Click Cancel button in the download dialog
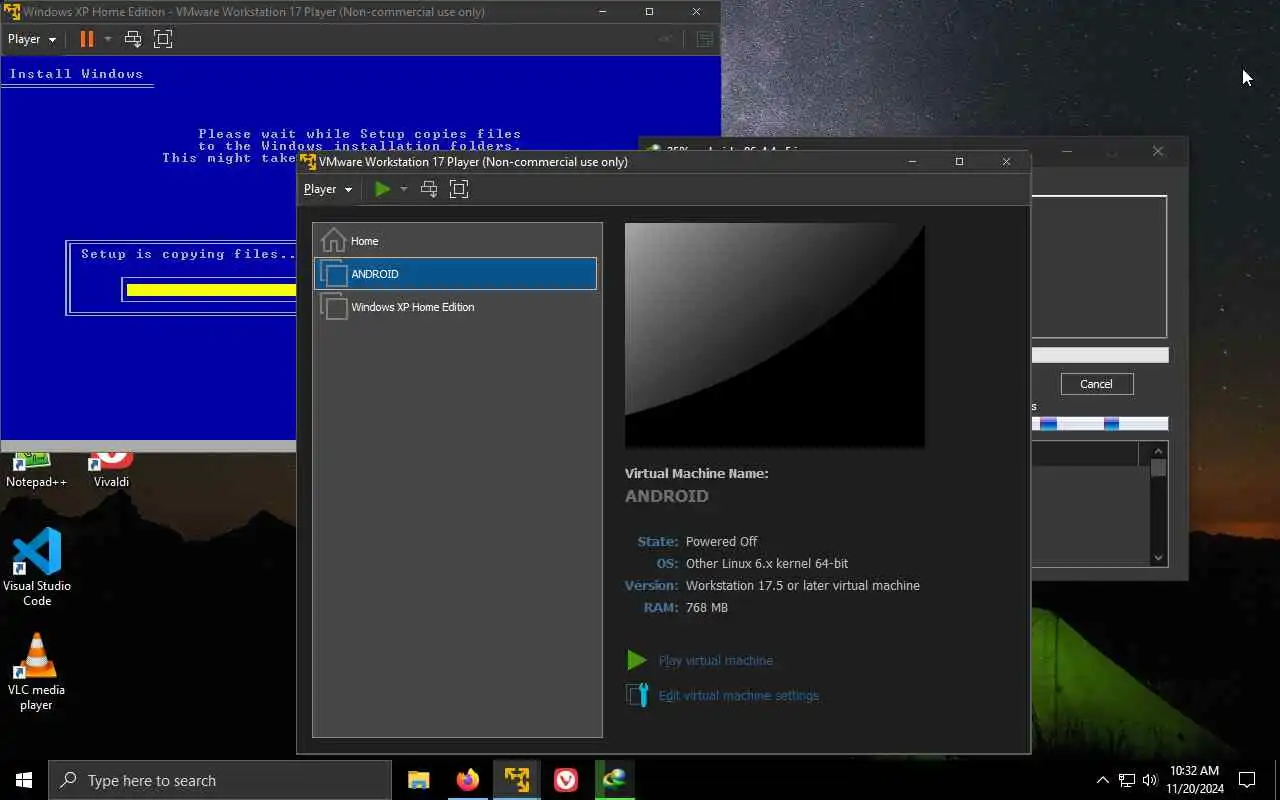Image resolution: width=1280 pixels, height=800 pixels. [x=1096, y=384]
